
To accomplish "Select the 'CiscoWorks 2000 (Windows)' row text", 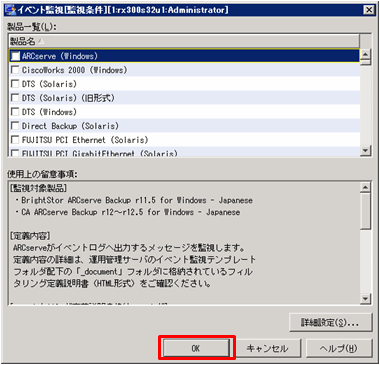I will pos(75,70).
